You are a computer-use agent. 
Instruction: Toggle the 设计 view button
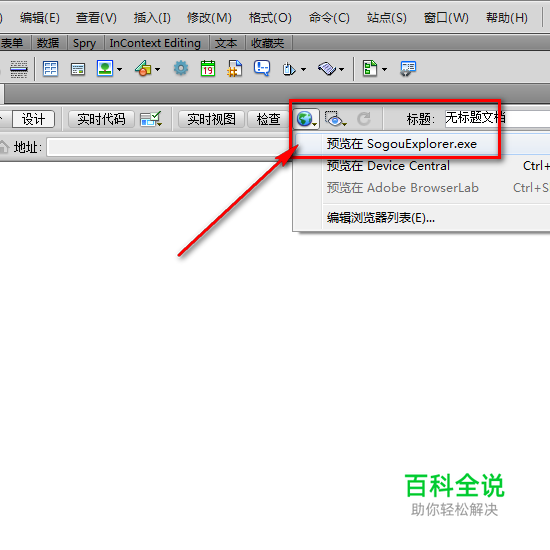[33, 119]
